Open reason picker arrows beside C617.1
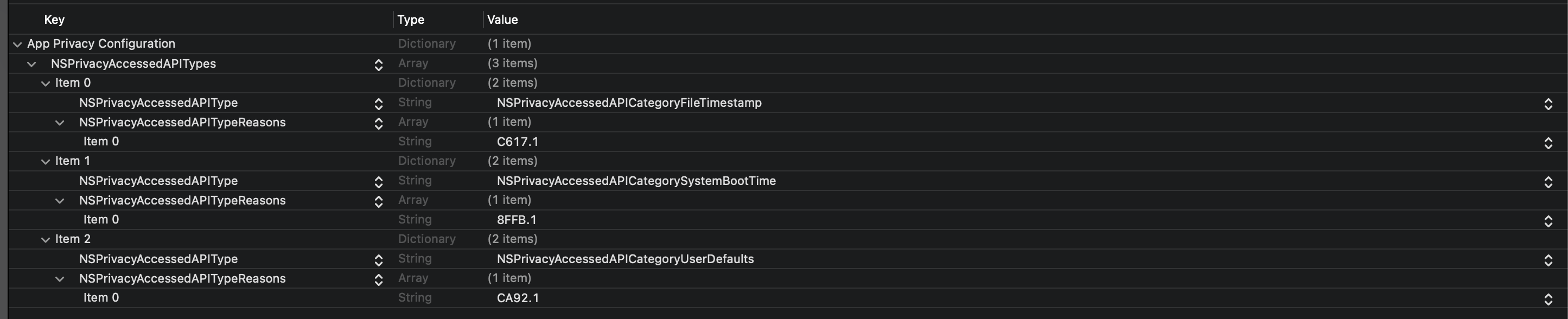The image size is (1568, 319). pyautogui.click(x=1548, y=143)
